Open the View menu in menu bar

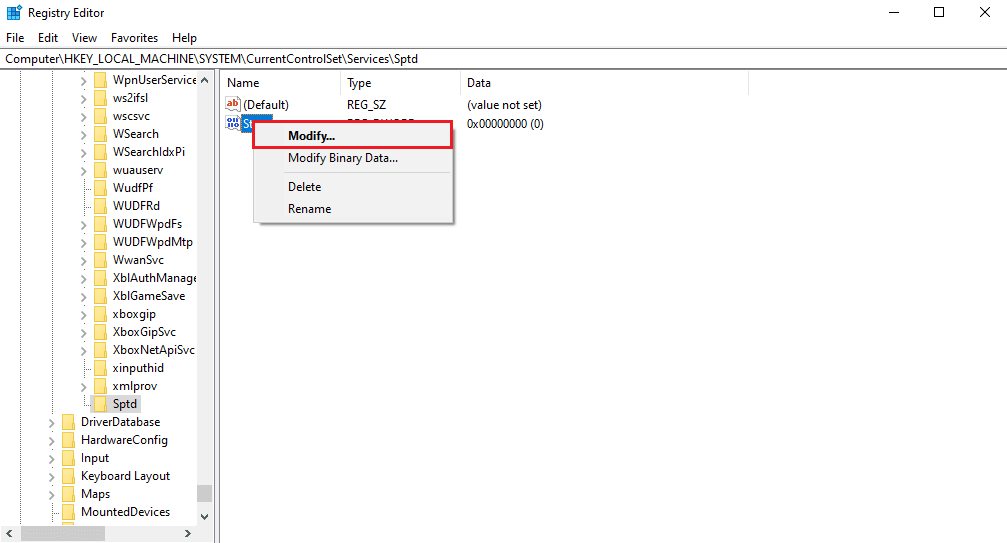[x=84, y=38]
